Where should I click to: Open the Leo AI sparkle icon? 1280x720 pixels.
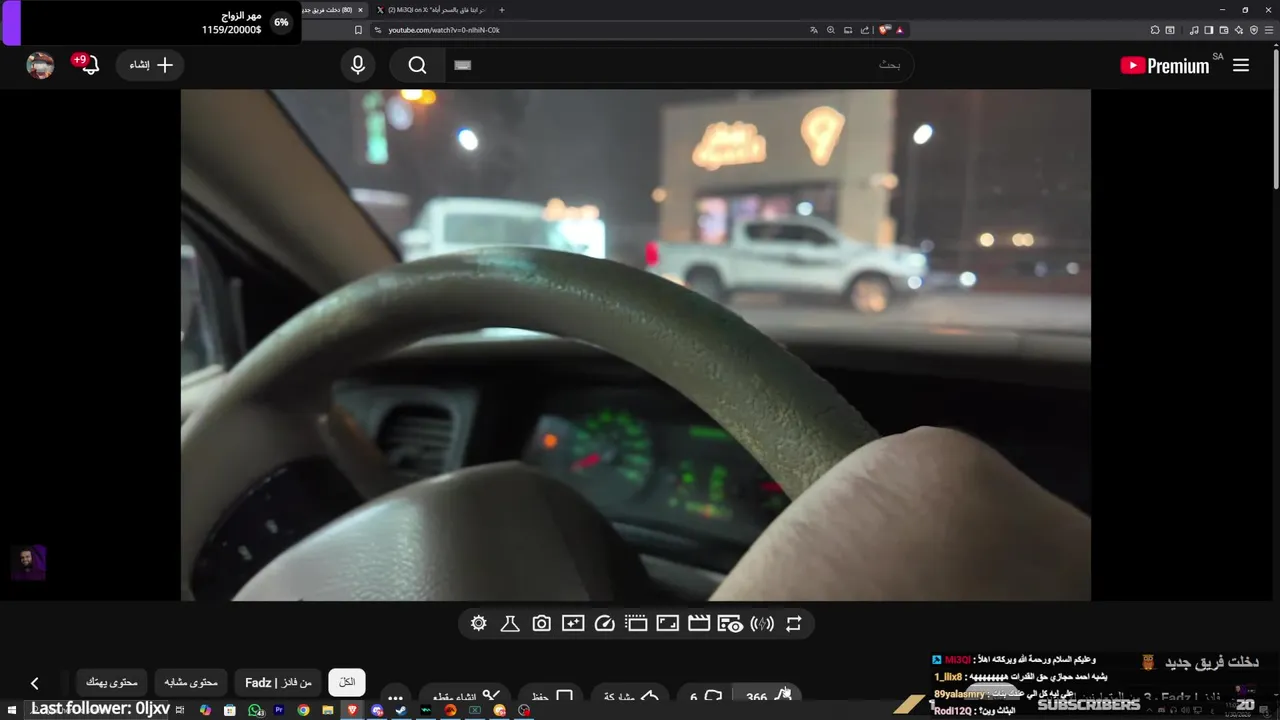tap(1239, 30)
